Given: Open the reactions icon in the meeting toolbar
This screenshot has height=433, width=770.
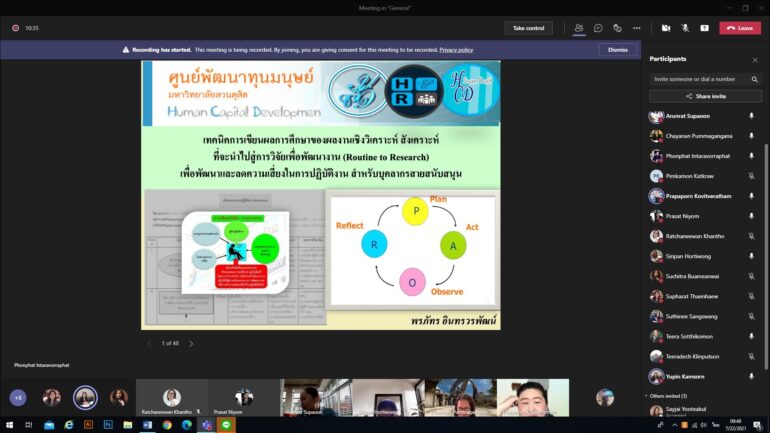Looking at the screenshot, I should click(617, 28).
